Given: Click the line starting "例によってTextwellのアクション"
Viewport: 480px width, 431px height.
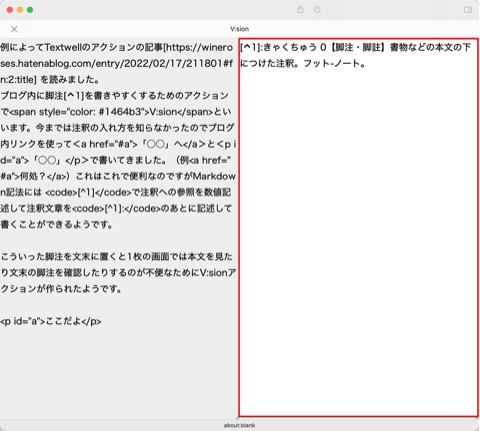Looking at the screenshot, I should pos(116,47).
